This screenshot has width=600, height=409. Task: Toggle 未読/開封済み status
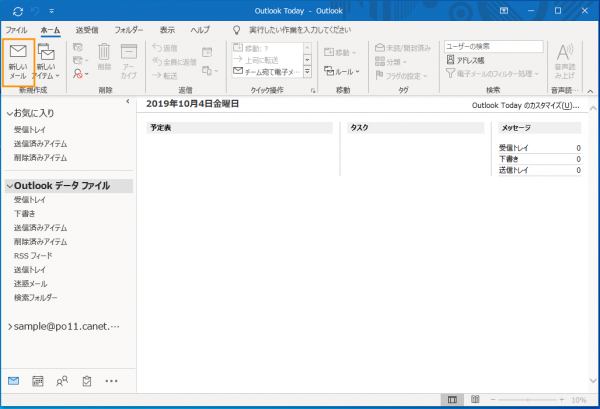pos(403,48)
